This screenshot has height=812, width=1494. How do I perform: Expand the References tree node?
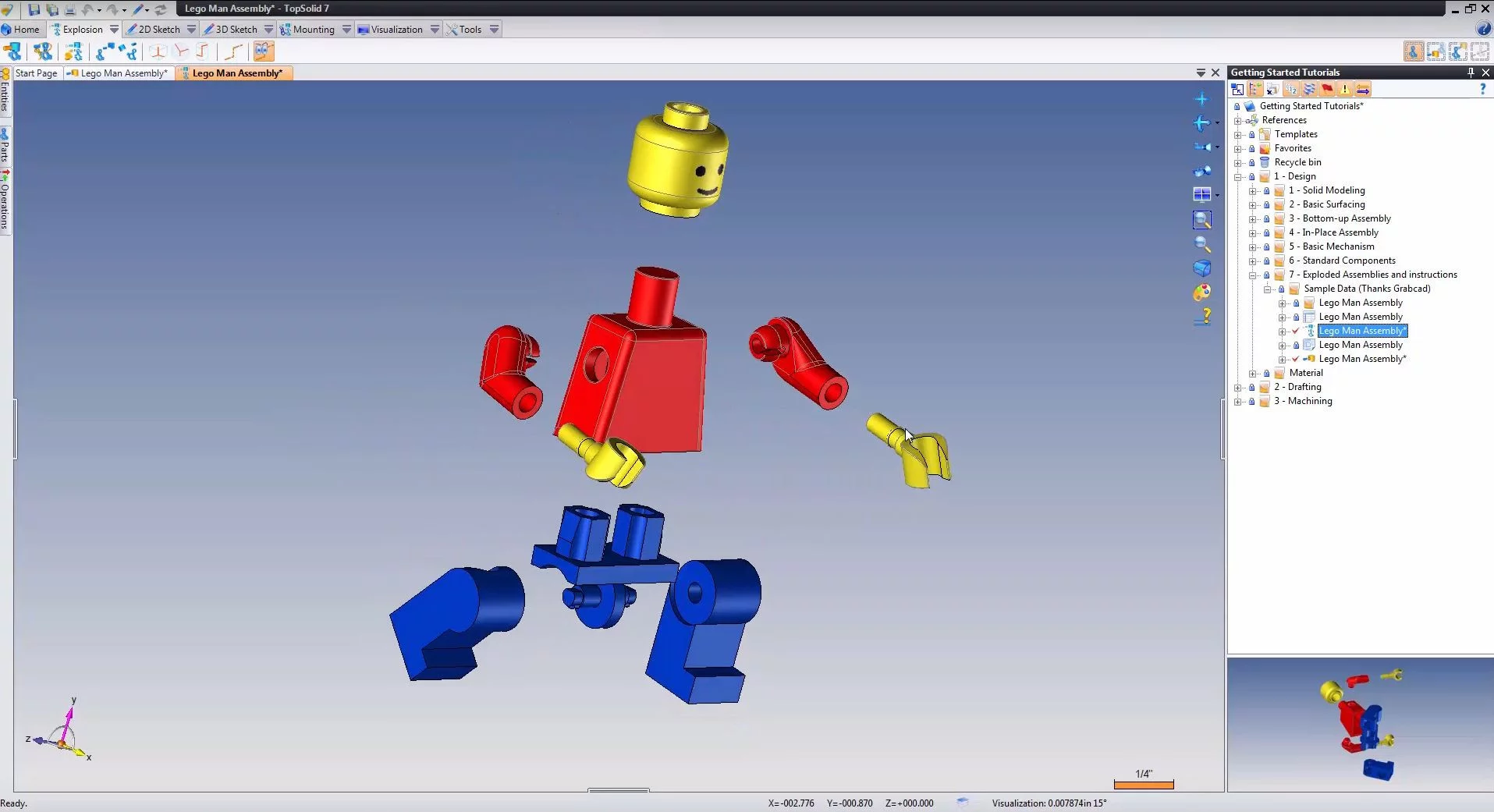point(1237,121)
